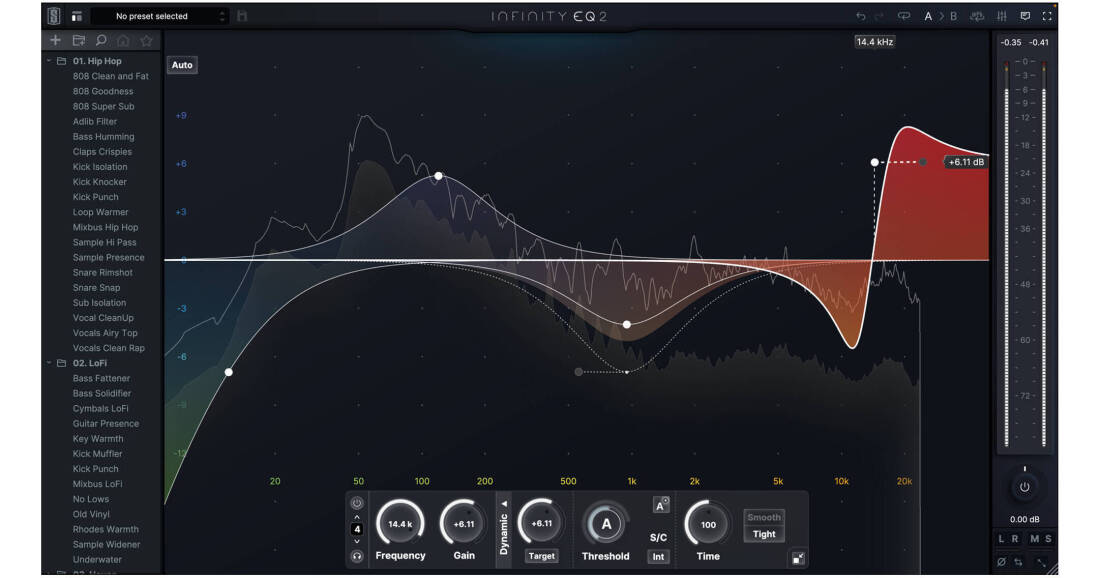Switch the Threshold sidechain to Int

click(660, 556)
